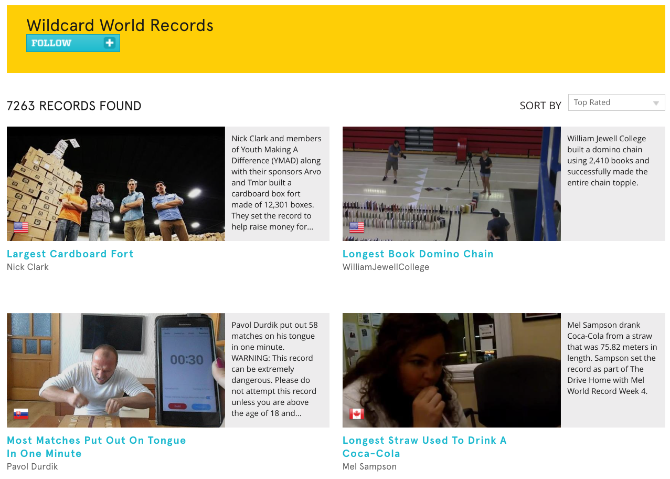The image size is (670, 479).
Task: Open Most Matches Put Out On Tongue link
Action: coord(96,447)
